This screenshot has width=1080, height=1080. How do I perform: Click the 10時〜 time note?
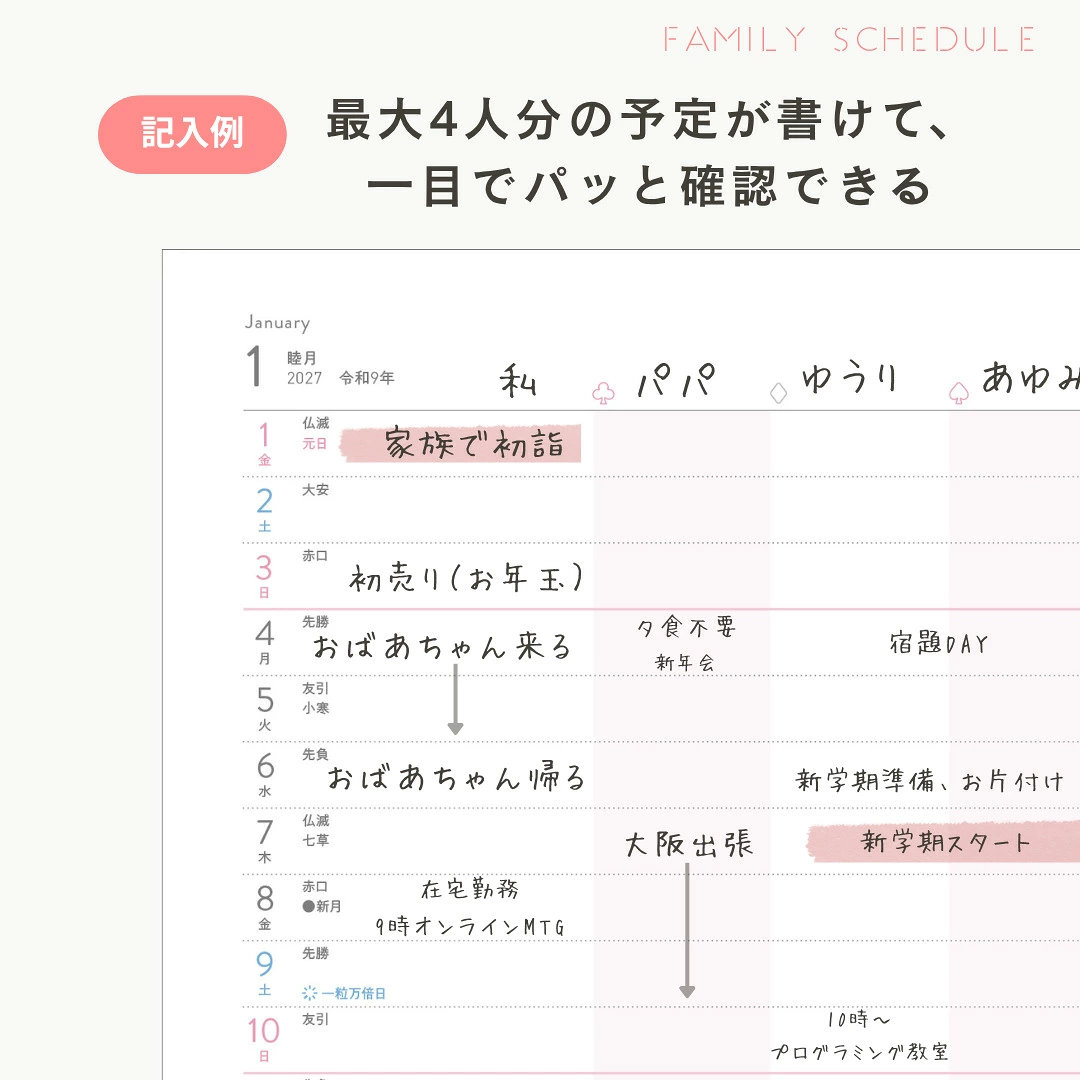[x=859, y=1019]
